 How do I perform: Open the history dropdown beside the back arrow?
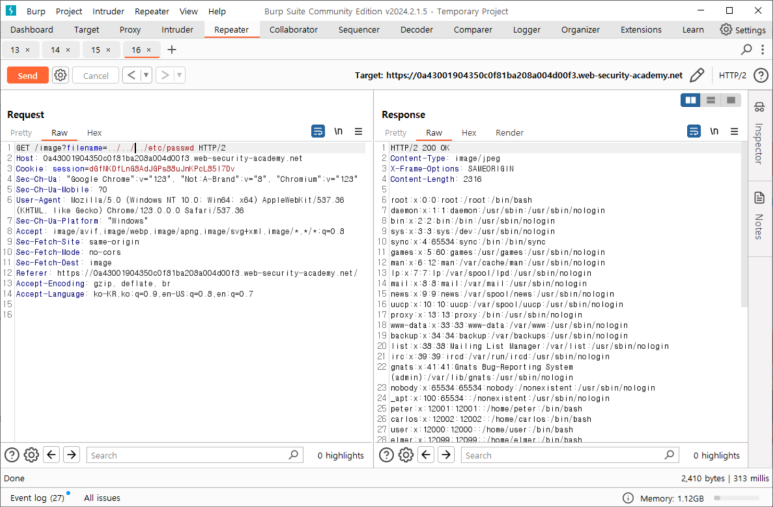146,75
